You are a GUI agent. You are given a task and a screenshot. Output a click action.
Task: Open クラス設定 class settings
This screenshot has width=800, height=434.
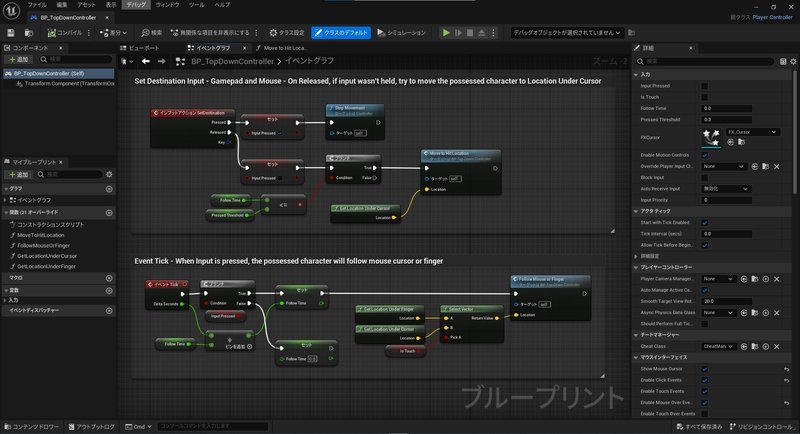[x=287, y=33]
